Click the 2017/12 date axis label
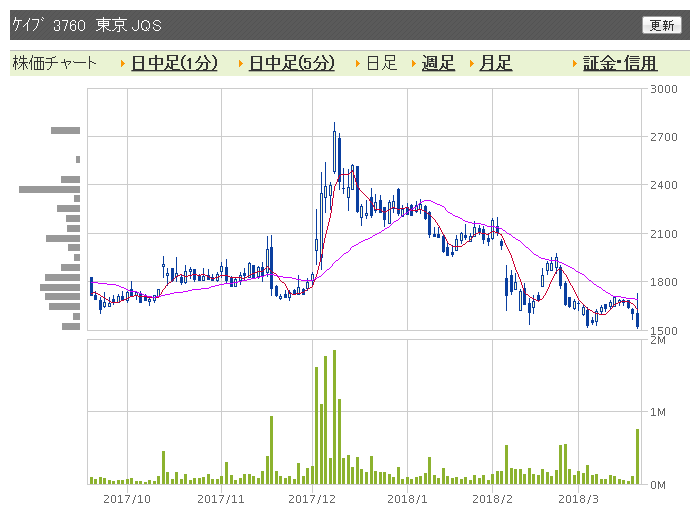 click(x=312, y=499)
